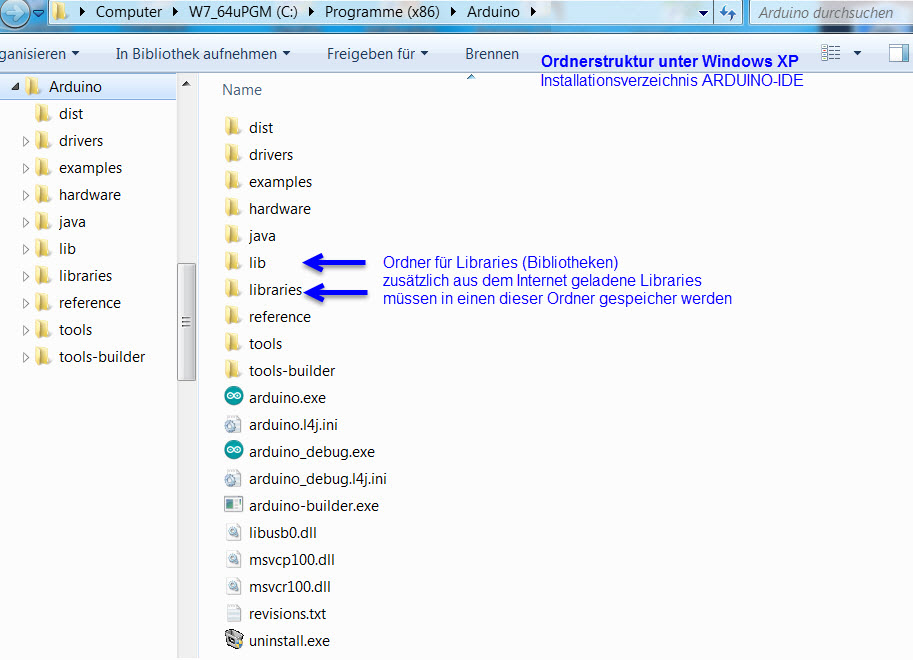Image resolution: width=913 pixels, height=660 pixels.
Task: Expand the reference node in the tree
Action: click(25, 303)
